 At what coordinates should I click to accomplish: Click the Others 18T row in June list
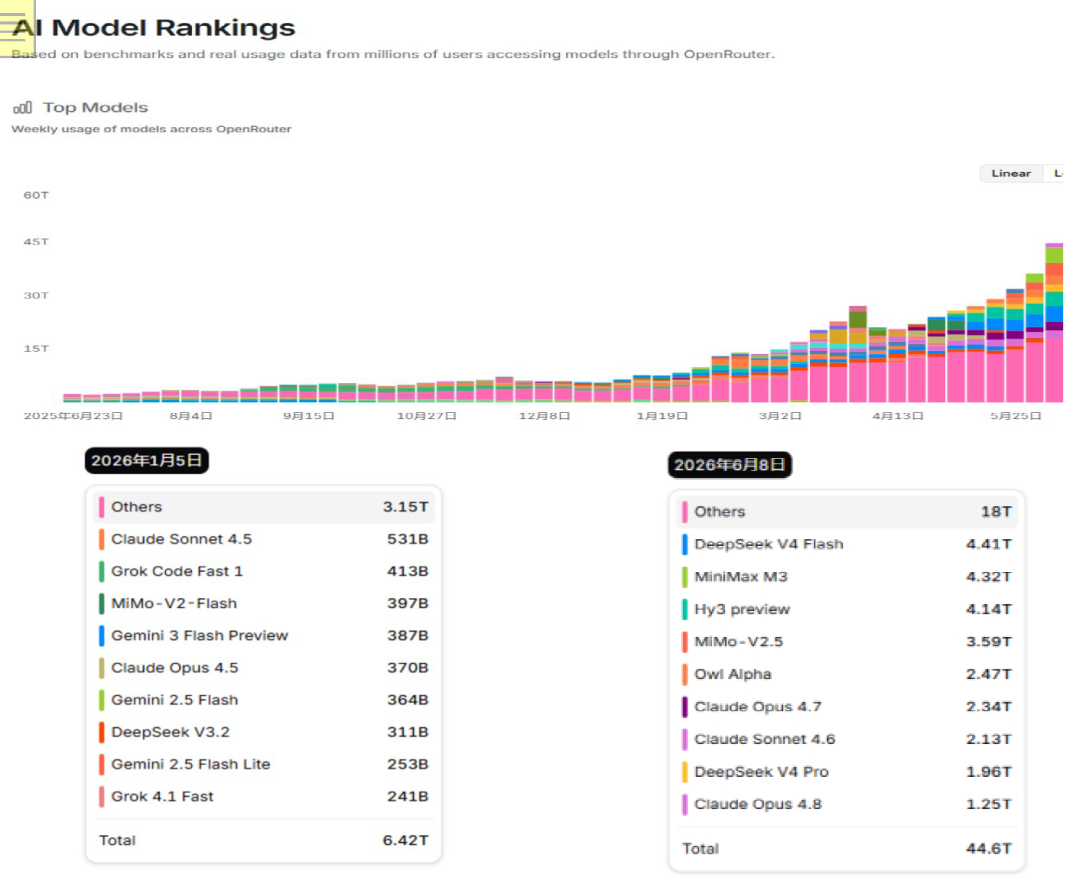[x=847, y=512]
